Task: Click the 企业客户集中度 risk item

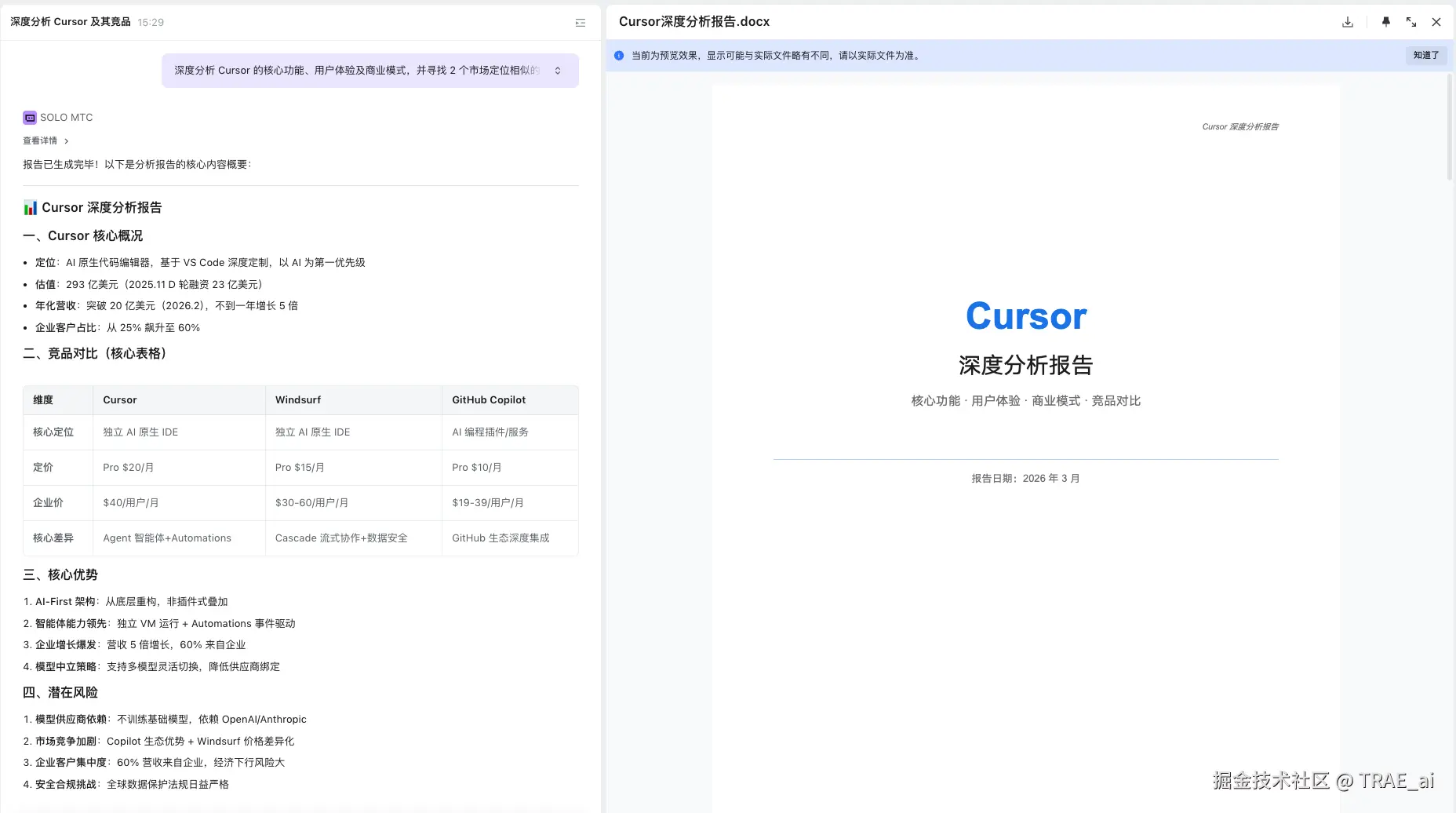Action: tap(154, 763)
